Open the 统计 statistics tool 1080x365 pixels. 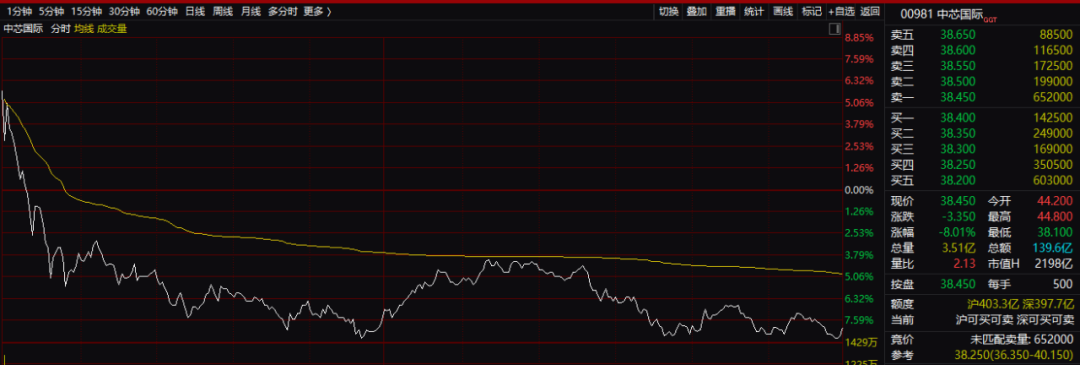754,11
